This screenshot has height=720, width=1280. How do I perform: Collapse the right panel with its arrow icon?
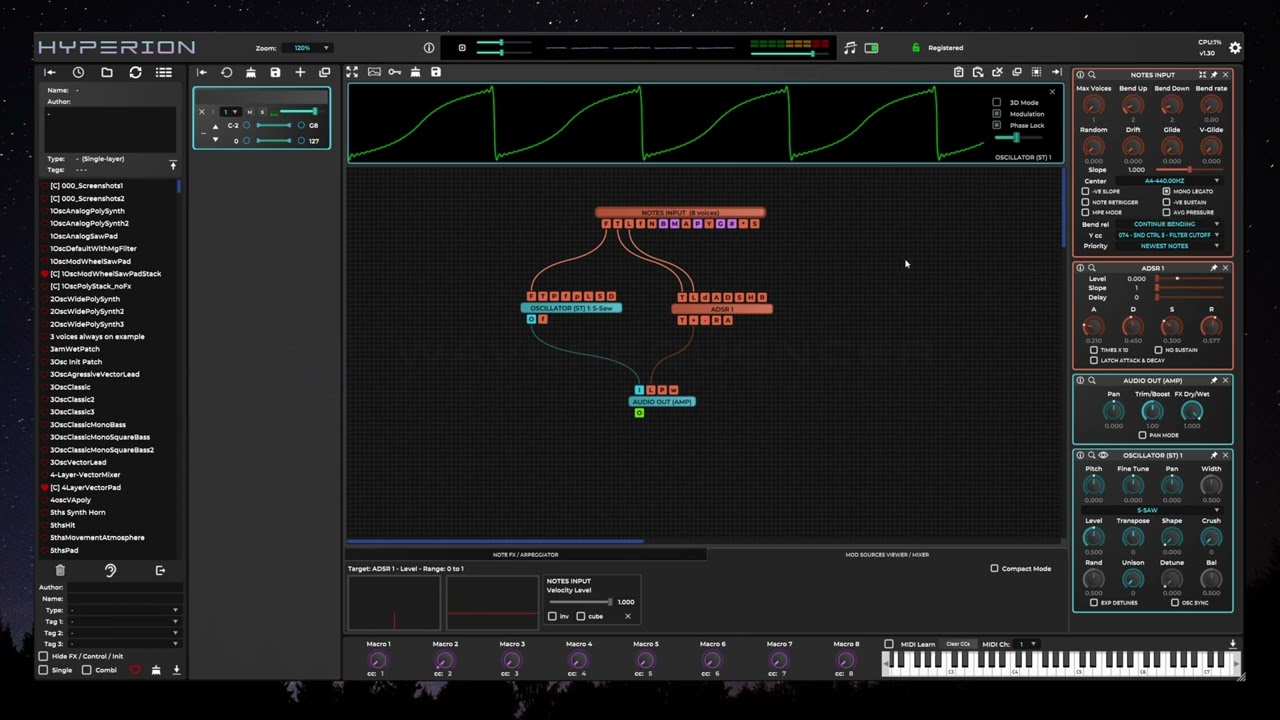click(1056, 72)
